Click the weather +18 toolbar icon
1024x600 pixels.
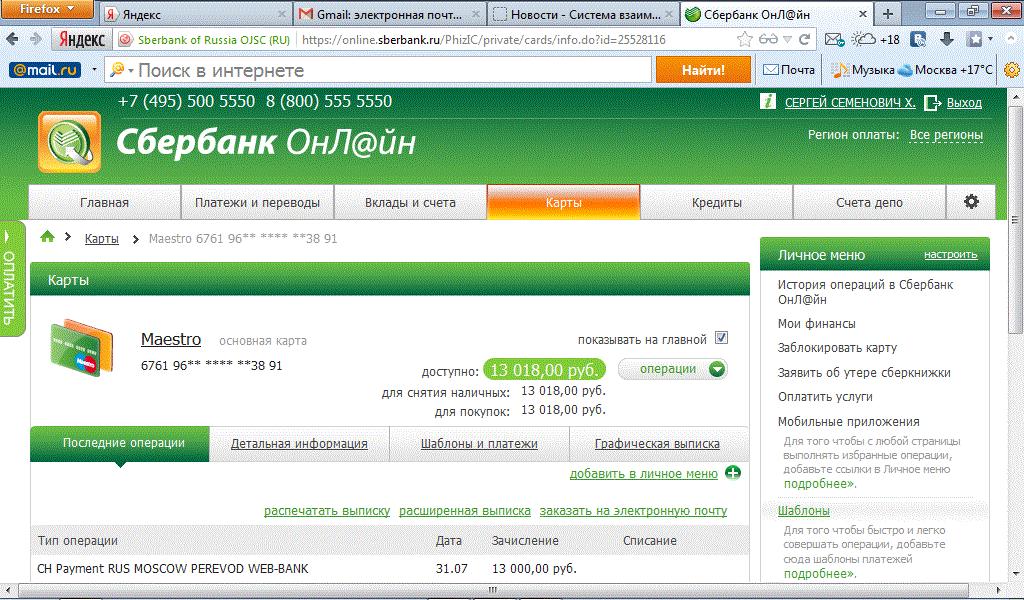[875, 40]
